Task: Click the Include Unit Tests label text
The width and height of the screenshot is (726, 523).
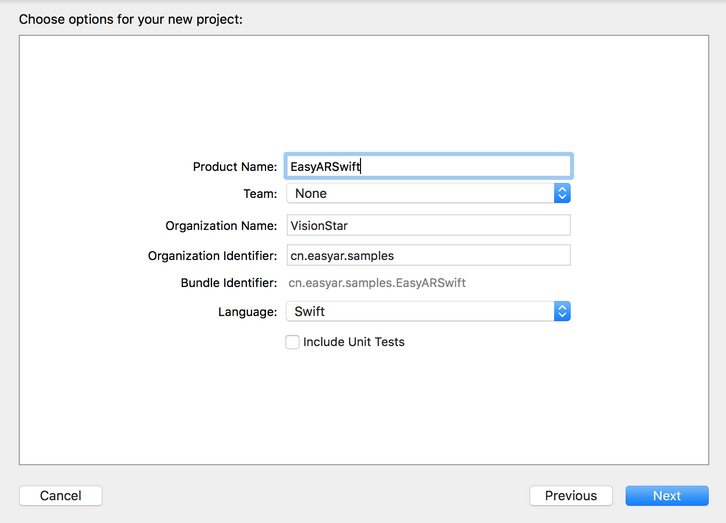Action: coord(354,342)
